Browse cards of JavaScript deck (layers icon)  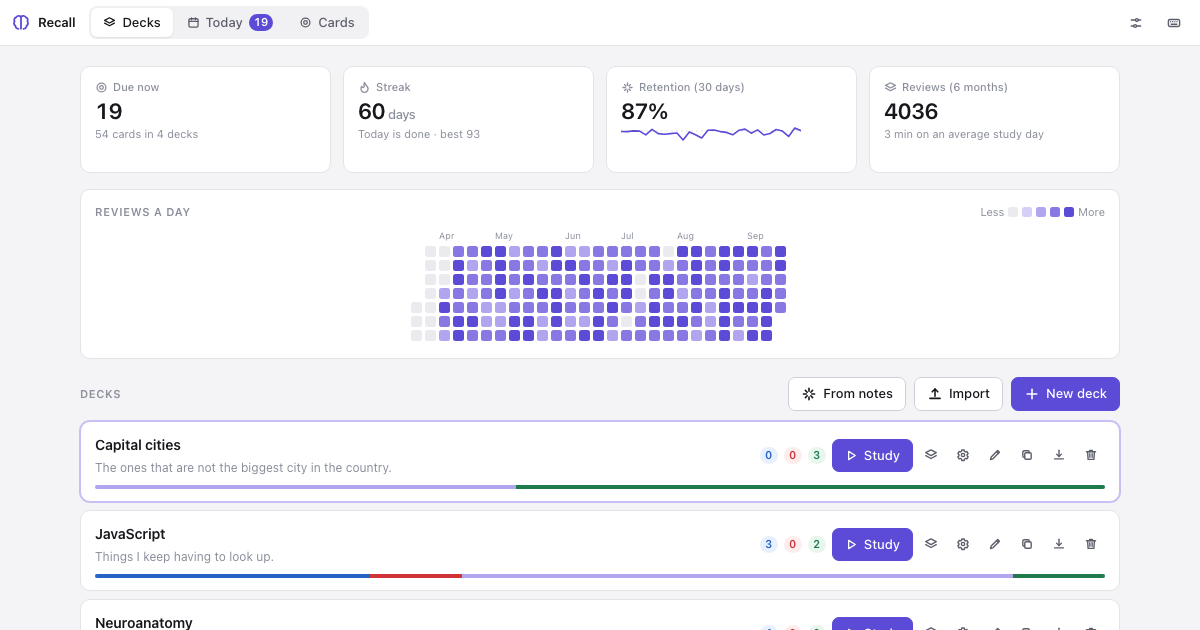pos(931,544)
